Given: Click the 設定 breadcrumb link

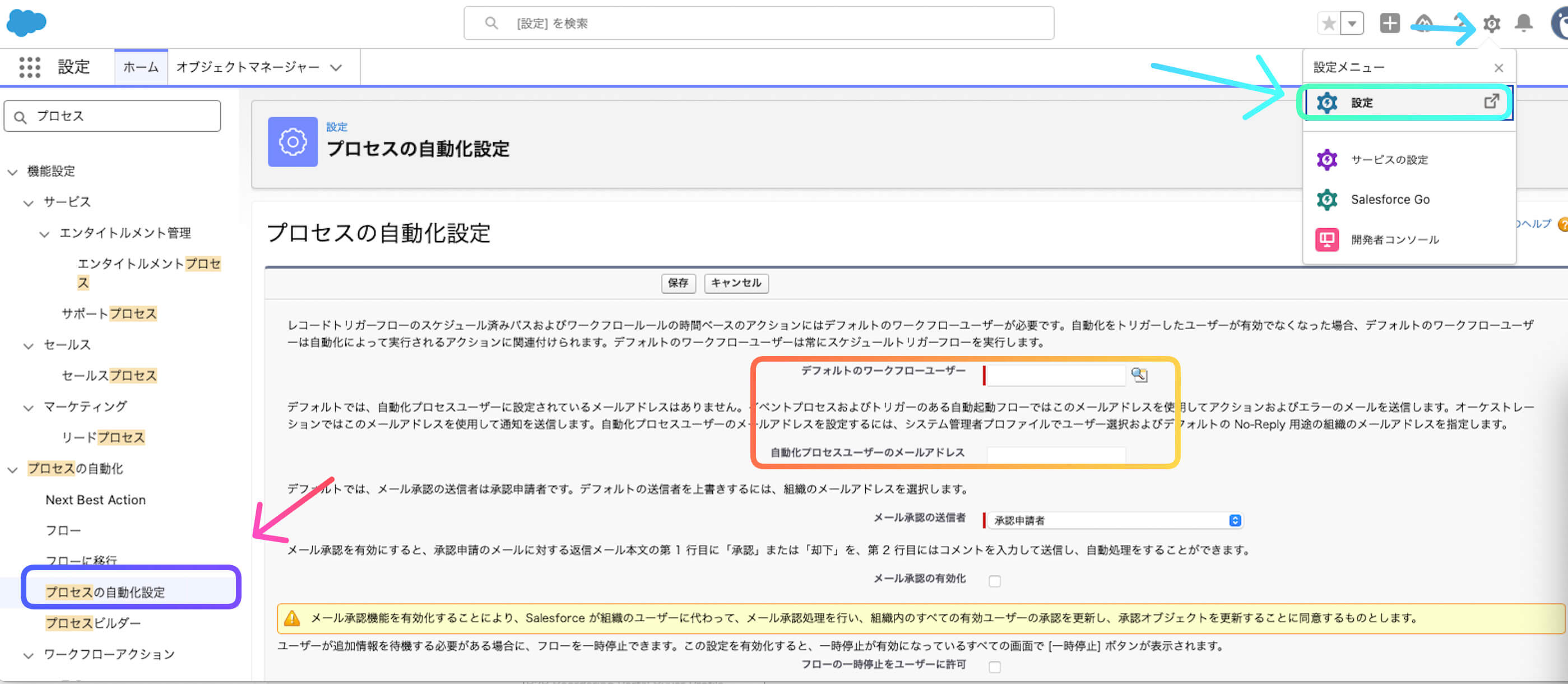Looking at the screenshot, I should [337, 127].
